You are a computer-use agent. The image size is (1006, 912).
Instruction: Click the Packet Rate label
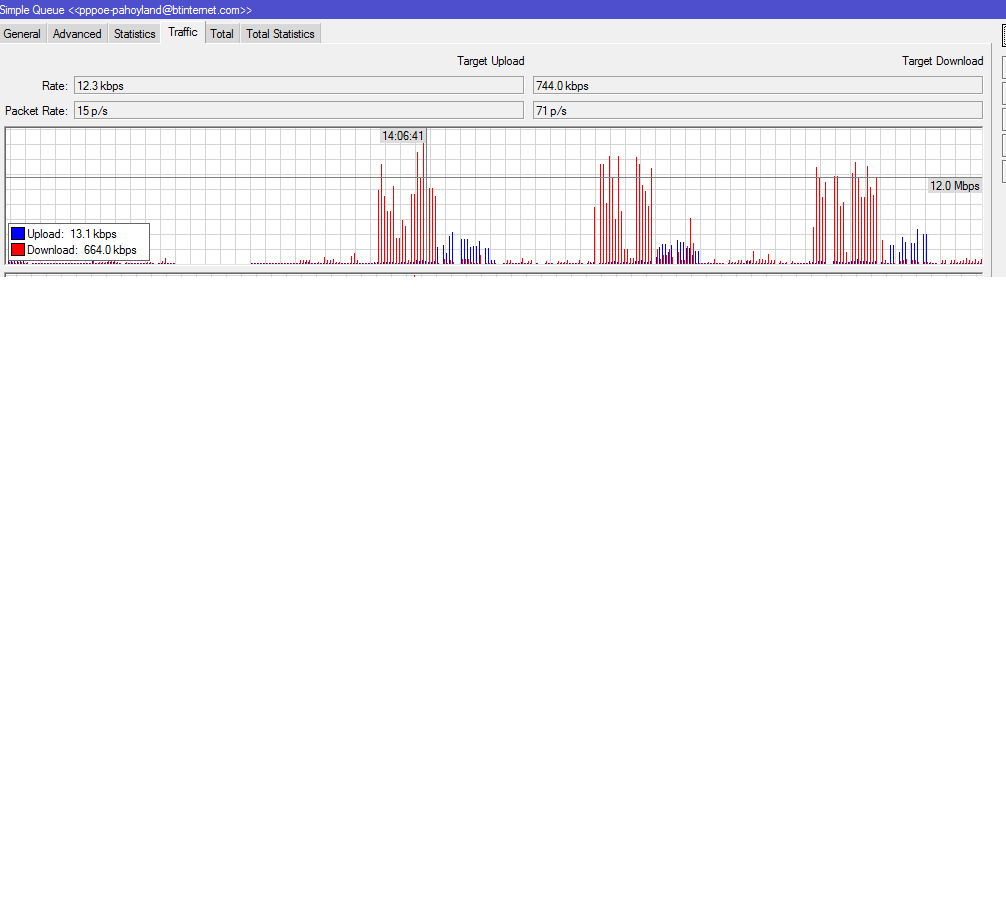tap(36, 111)
